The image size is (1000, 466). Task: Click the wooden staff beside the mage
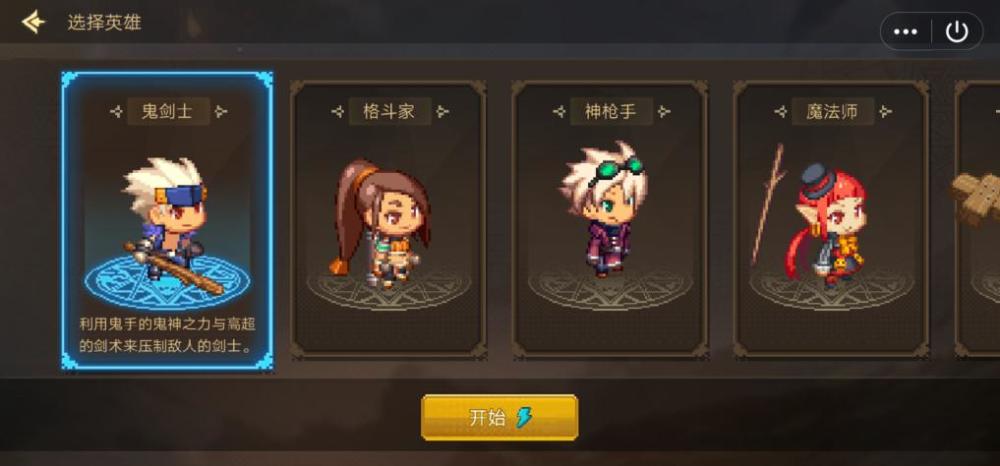click(x=767, y=204)
